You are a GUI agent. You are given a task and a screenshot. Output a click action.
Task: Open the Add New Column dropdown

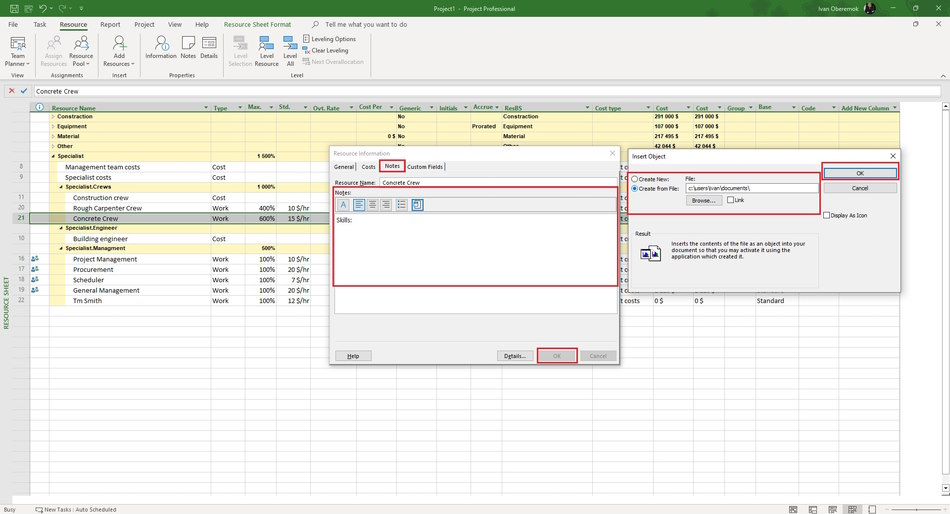click(894, 108)
